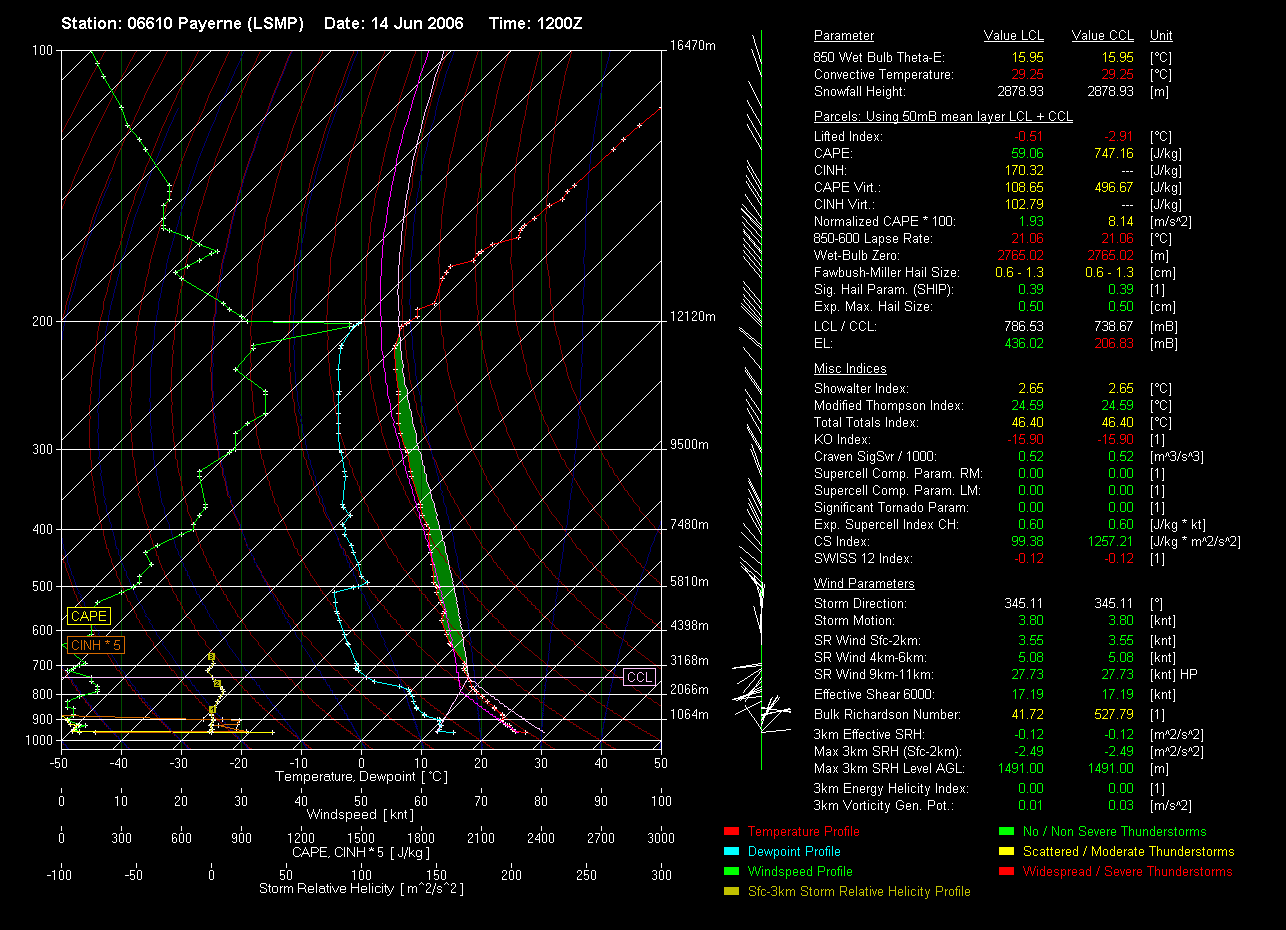Click the red Temperature Profile legend swatch

(x=730, y=832)
